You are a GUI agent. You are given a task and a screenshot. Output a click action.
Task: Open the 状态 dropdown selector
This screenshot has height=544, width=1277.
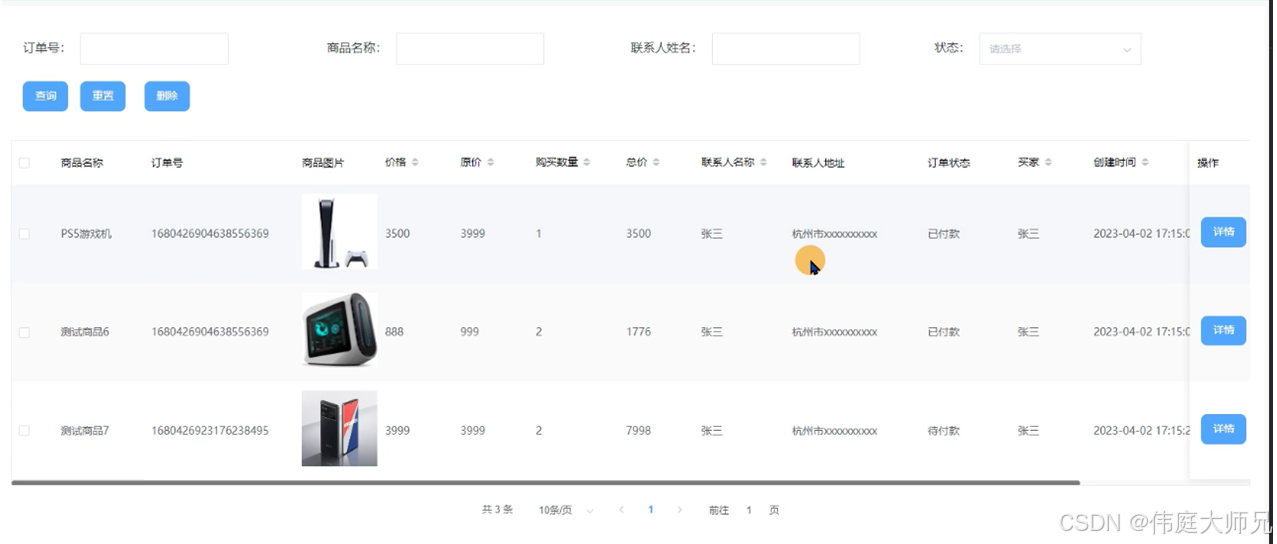pyautogui.click(x=1060, y=48)
